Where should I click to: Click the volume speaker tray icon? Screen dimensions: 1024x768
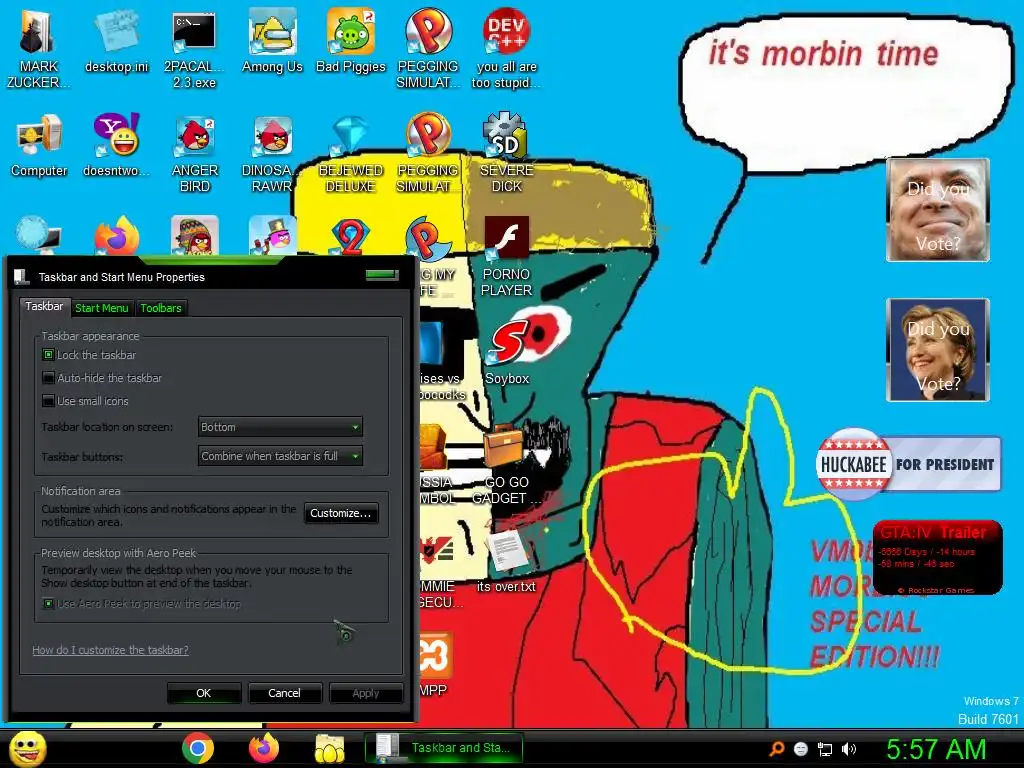click(x=848, y=749)
